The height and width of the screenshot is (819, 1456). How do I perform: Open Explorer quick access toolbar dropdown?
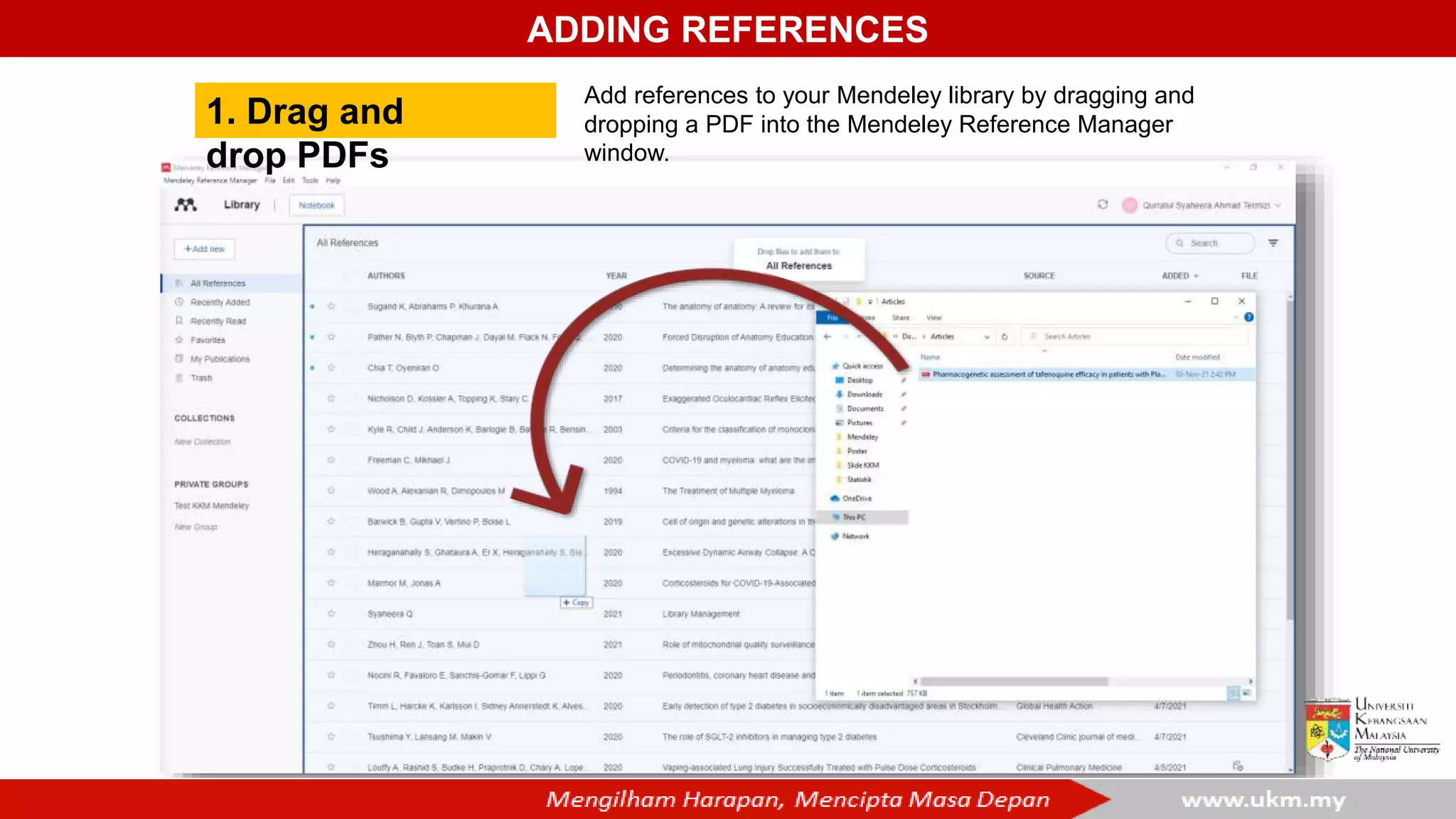click(x=870, y=301)
